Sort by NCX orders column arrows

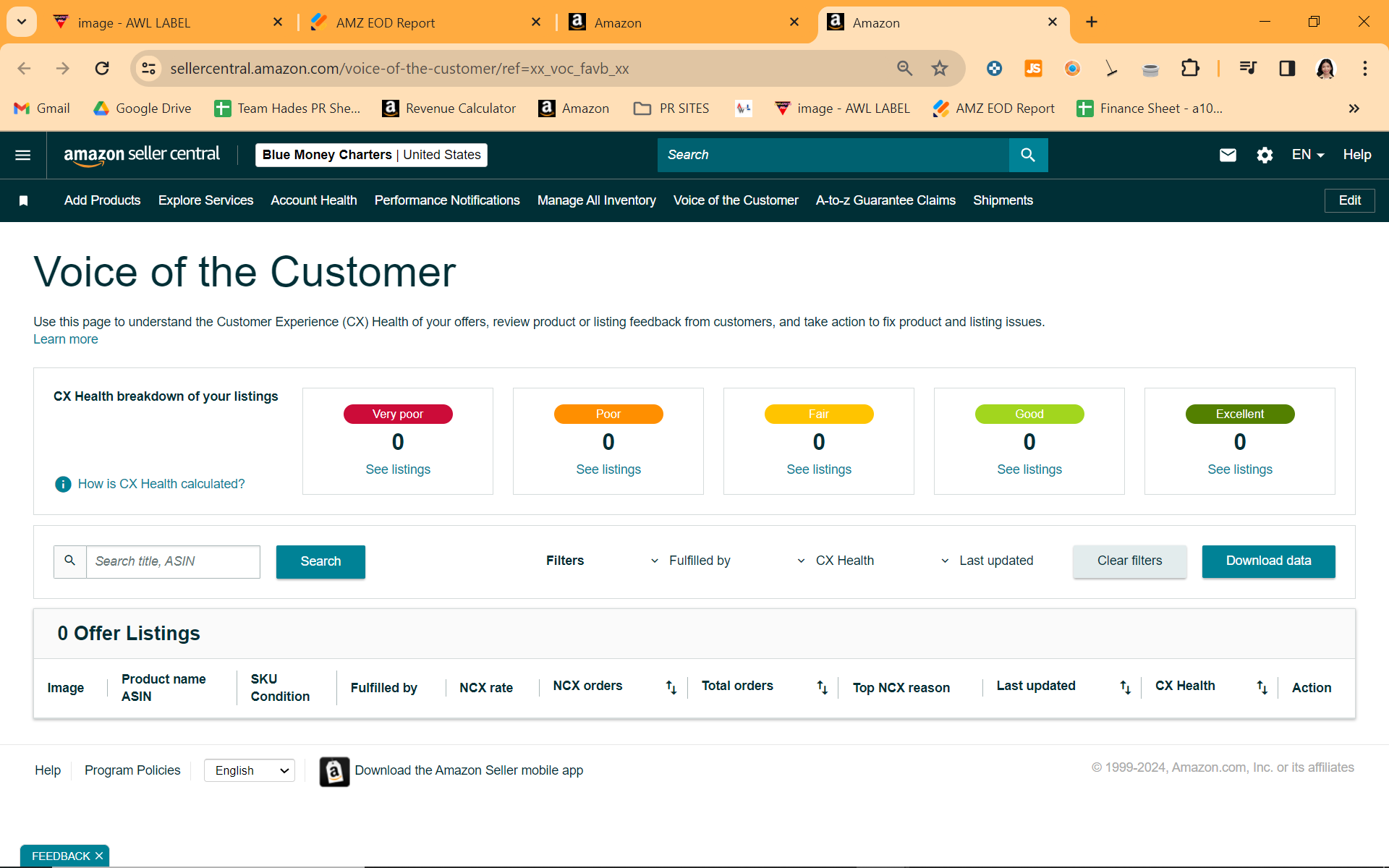(x=671, y=687)
